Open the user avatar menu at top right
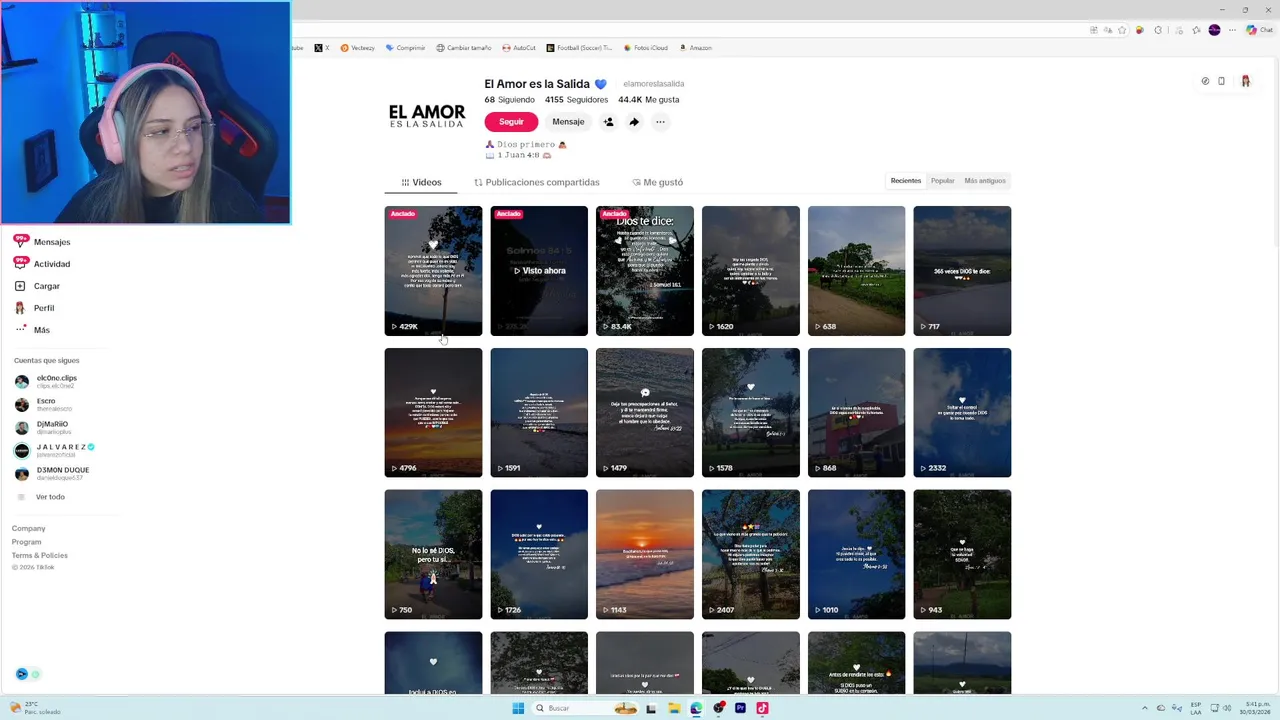Viewport: 1280px width, 720px height. [1245, 81]
